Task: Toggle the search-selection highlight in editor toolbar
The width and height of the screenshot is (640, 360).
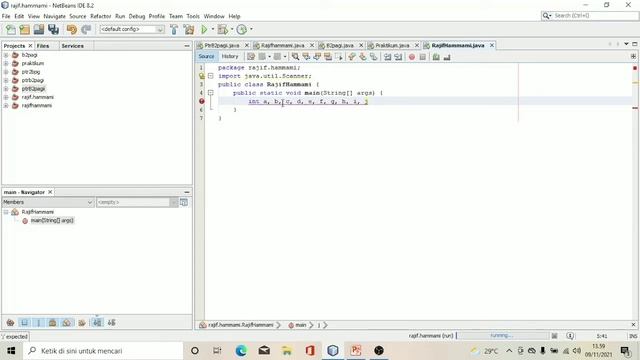Action: point(328,57)
